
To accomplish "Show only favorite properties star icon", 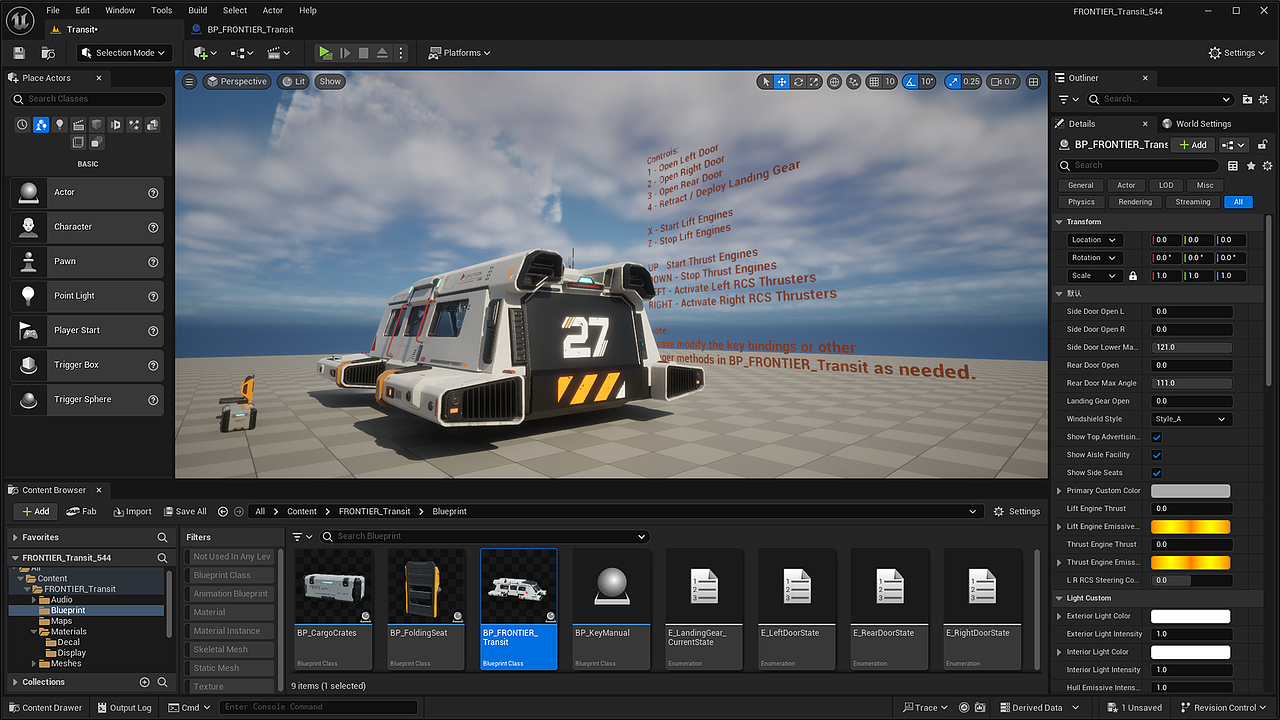I will tap(1251, 166).
